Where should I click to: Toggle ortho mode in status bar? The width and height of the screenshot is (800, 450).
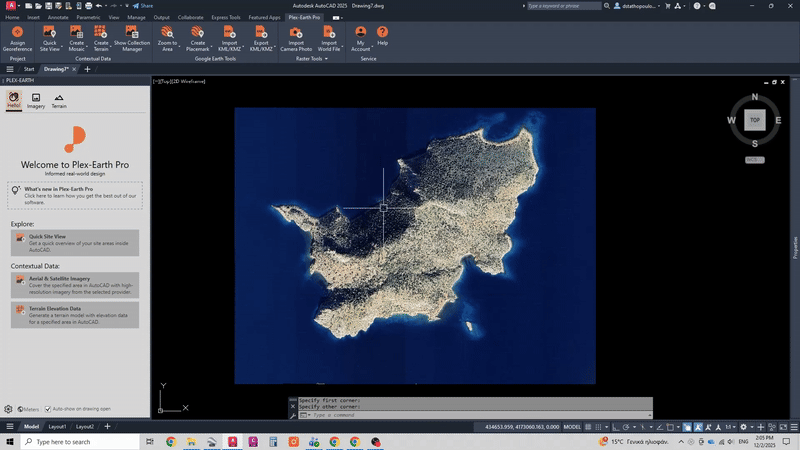616,427
